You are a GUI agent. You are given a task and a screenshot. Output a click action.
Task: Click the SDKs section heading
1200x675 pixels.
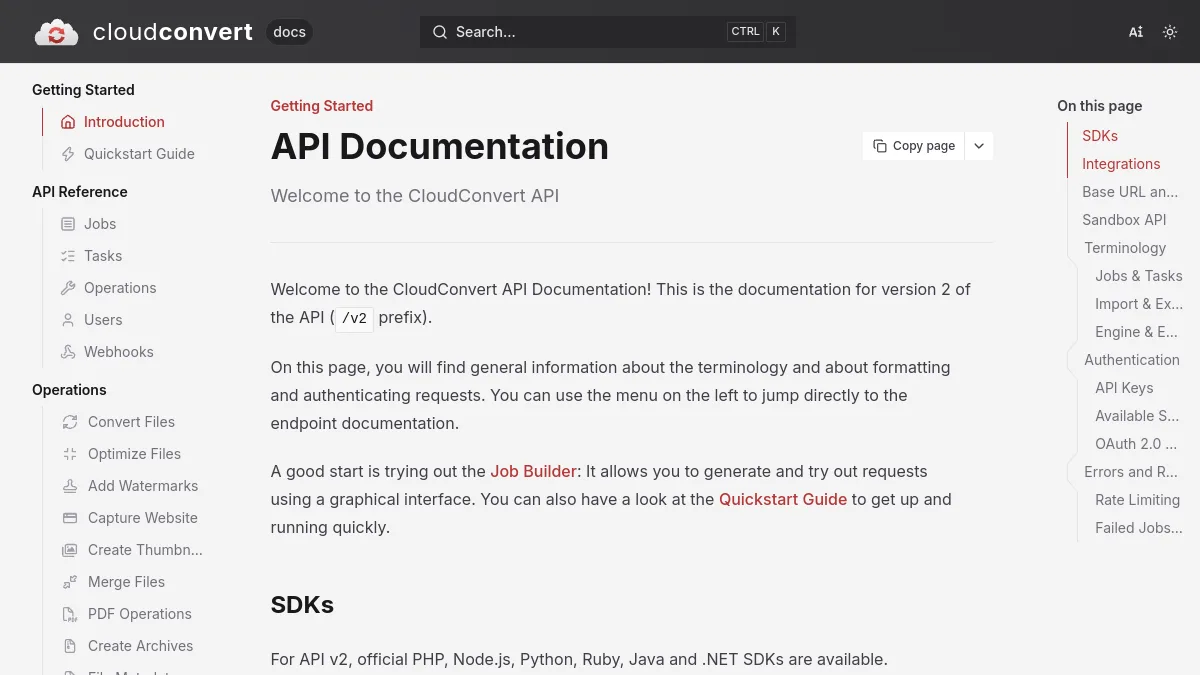pos(302,605)
